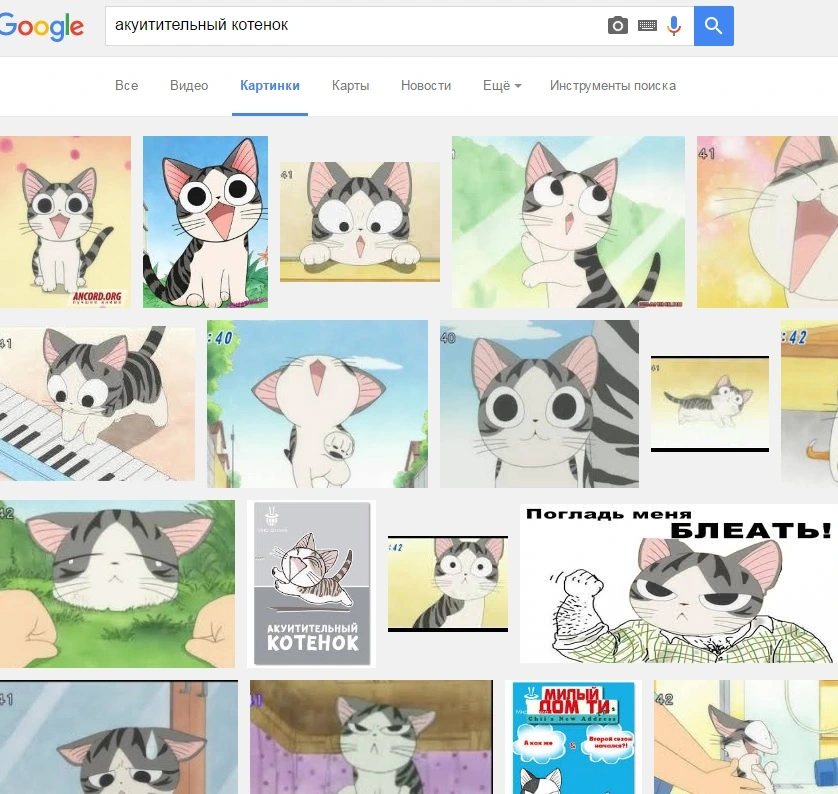Screen dimensions: 838x794
Task: Open thumbnail of frowning kitten on purple background
Action: click(x=371, y=737)
